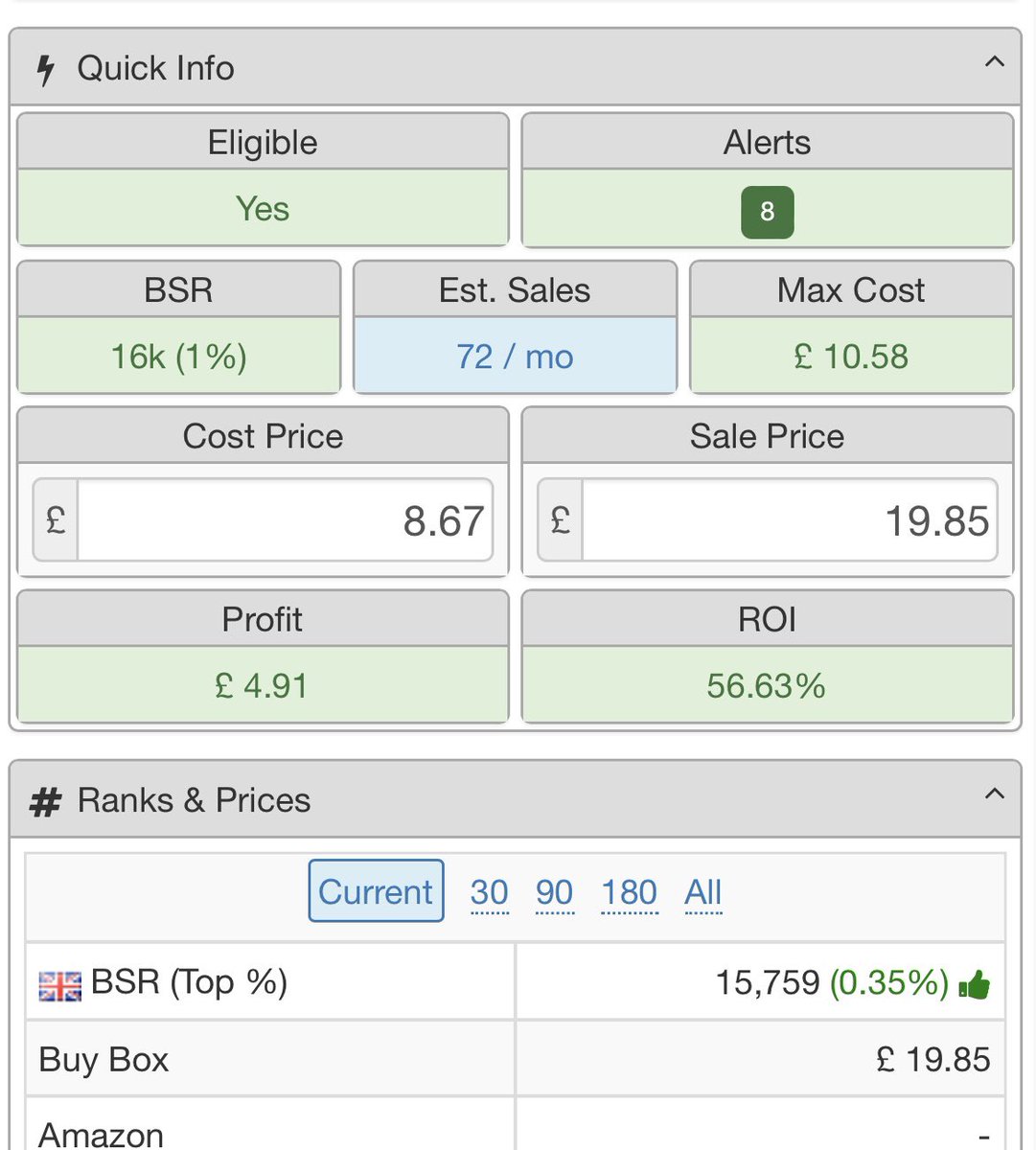This screenshot has width=1036, height=1150.
Task: Click the Eligible column header
Action: tap(263, 142)
